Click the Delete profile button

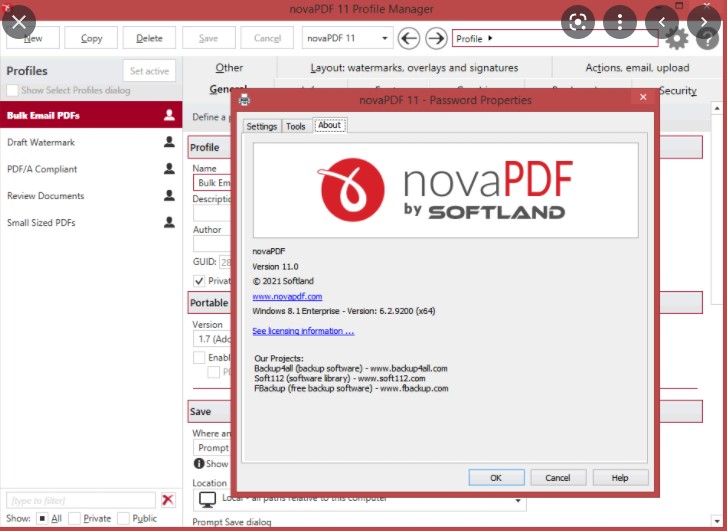[x=149, y=38]
